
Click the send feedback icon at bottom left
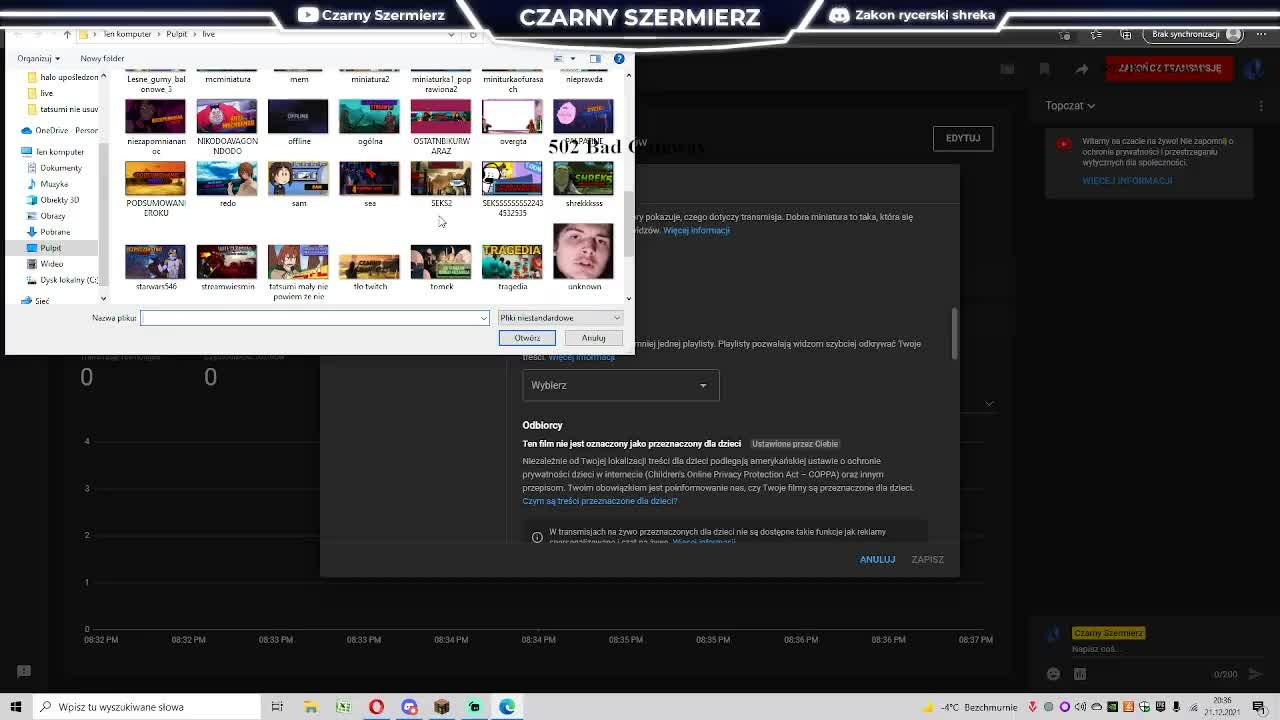(x=24, y=672)
